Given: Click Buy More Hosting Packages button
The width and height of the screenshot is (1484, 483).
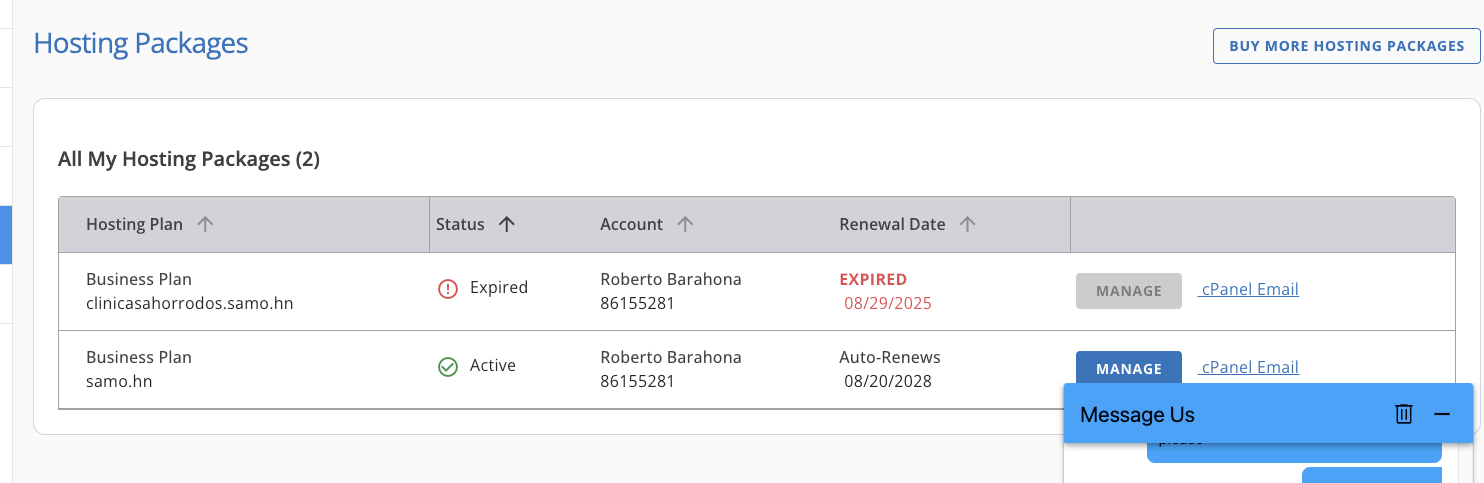Looking at the screenshot, I should (1346, 46).
